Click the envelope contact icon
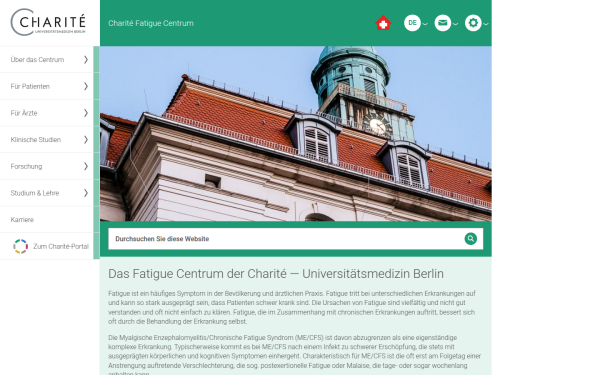Viewport: 600px width, 375px height. [442, 23]
